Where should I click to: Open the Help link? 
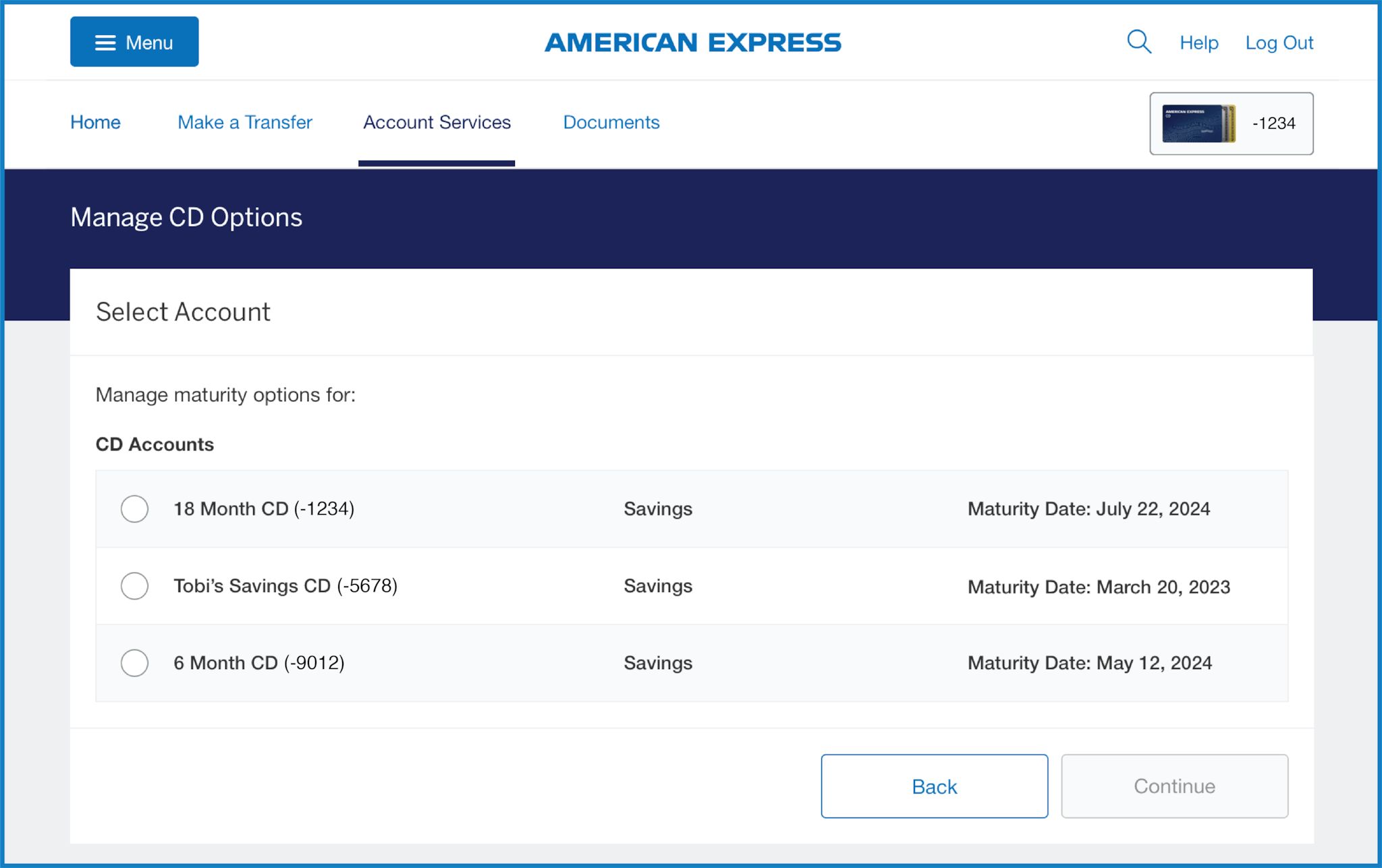point(1198,42)
